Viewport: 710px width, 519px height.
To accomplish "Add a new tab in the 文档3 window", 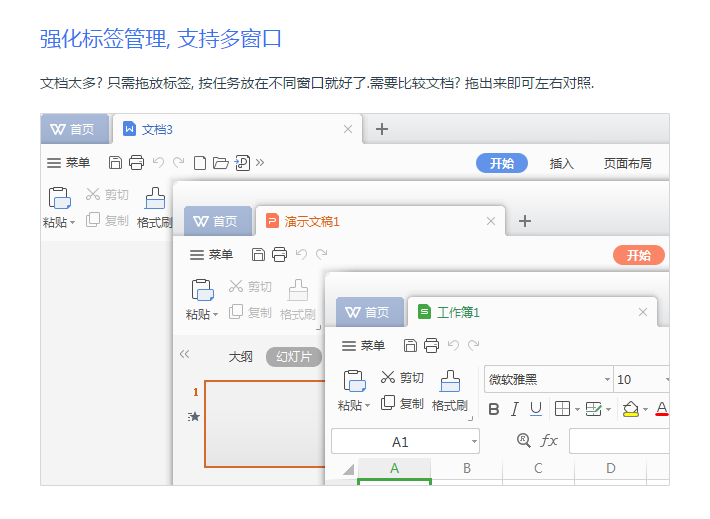I will pyautogui.click(x=382, y=129).
